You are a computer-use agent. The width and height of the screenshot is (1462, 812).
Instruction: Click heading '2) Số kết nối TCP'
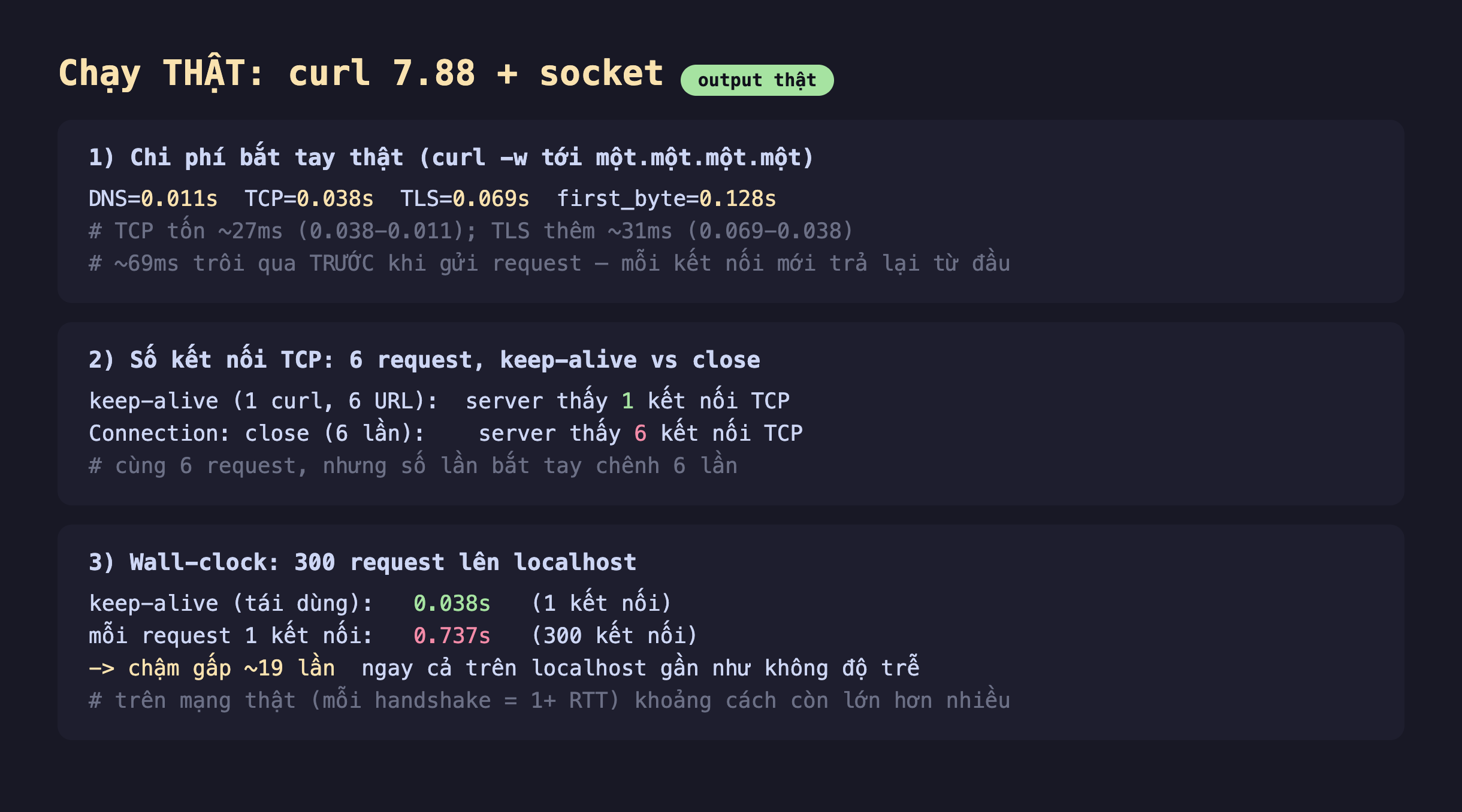click(x=424, y=360)
